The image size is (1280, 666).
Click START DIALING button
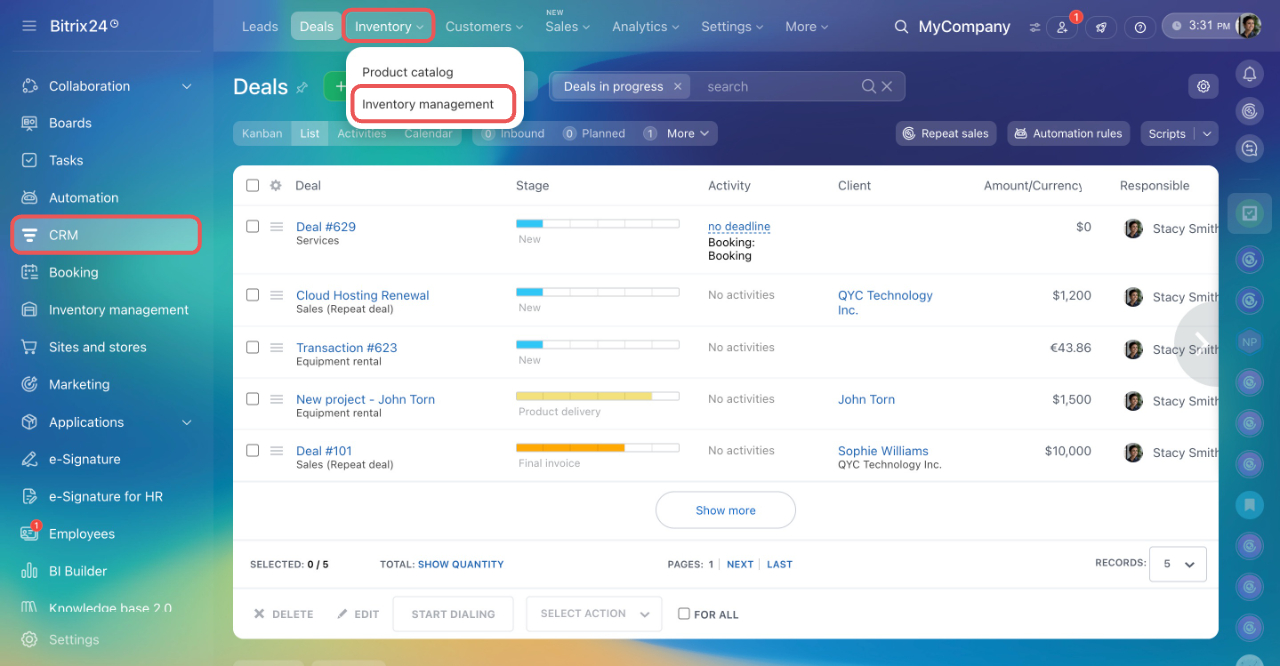453,614
